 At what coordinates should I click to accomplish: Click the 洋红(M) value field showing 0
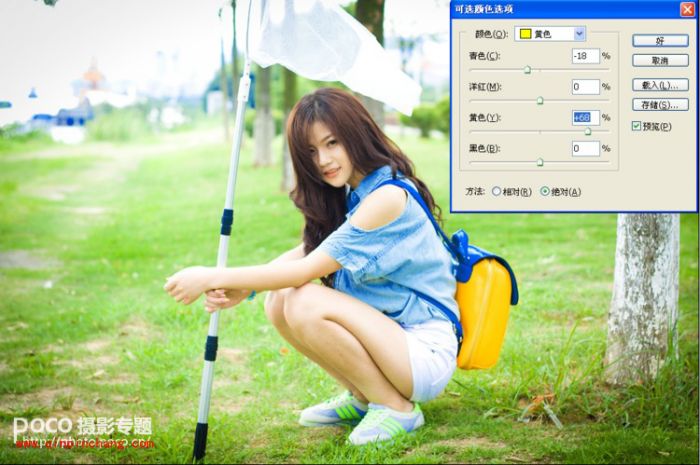coord(586,87)
